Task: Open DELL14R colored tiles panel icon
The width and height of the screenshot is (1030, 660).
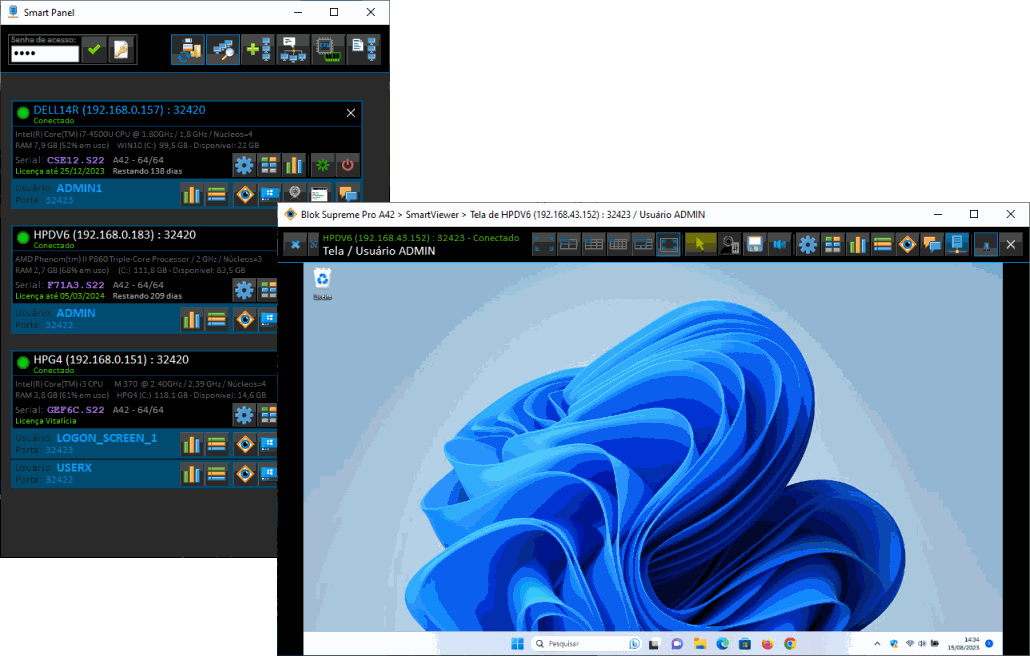Action: [x=269, y=165]
